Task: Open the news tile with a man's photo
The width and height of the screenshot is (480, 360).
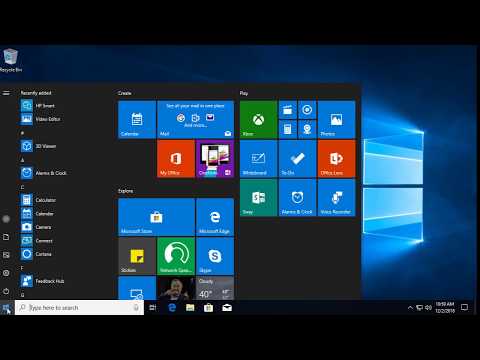Action: [176, 288]
